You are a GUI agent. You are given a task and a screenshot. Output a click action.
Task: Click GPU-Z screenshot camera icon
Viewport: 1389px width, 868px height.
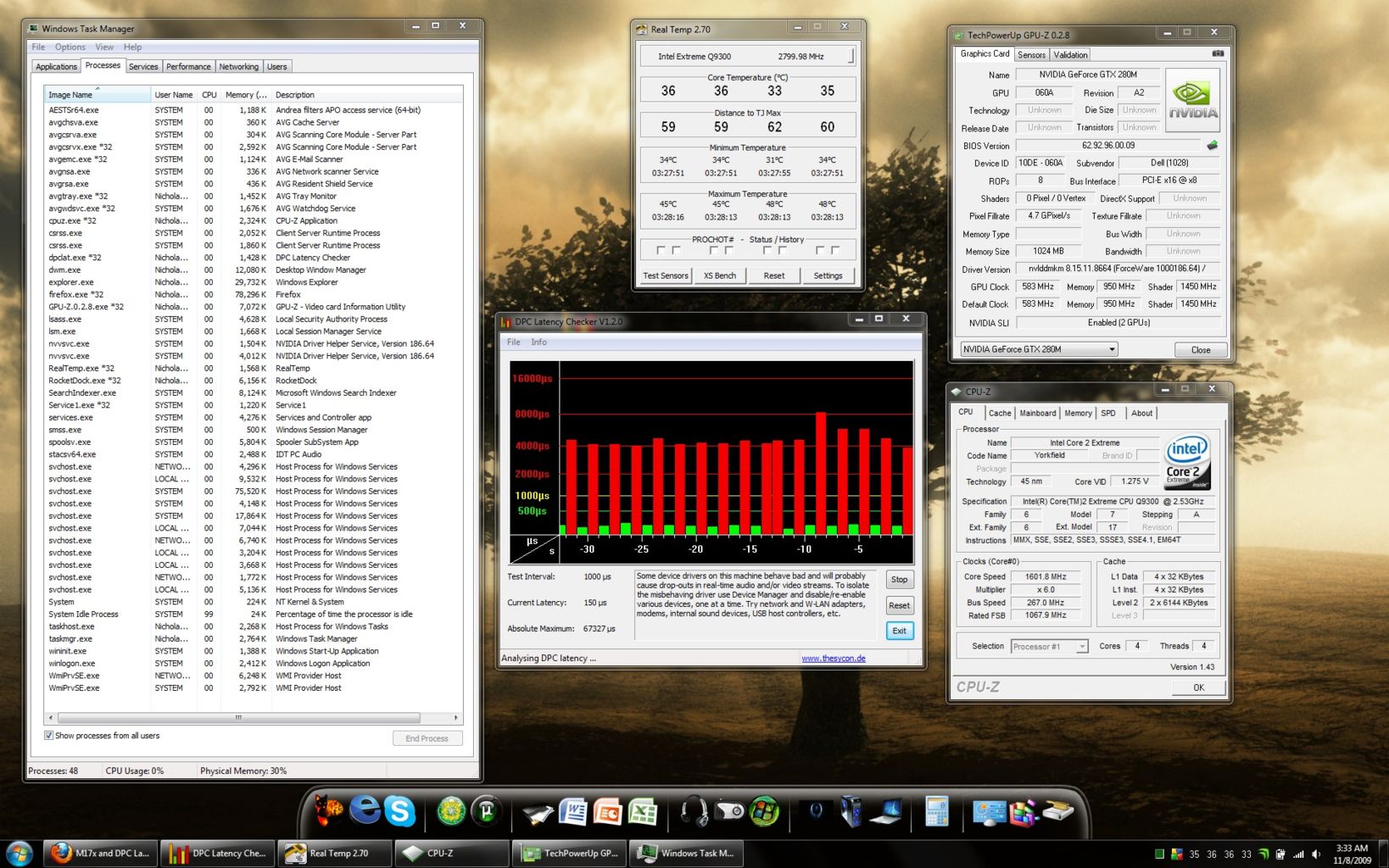tap(1218, 53)
